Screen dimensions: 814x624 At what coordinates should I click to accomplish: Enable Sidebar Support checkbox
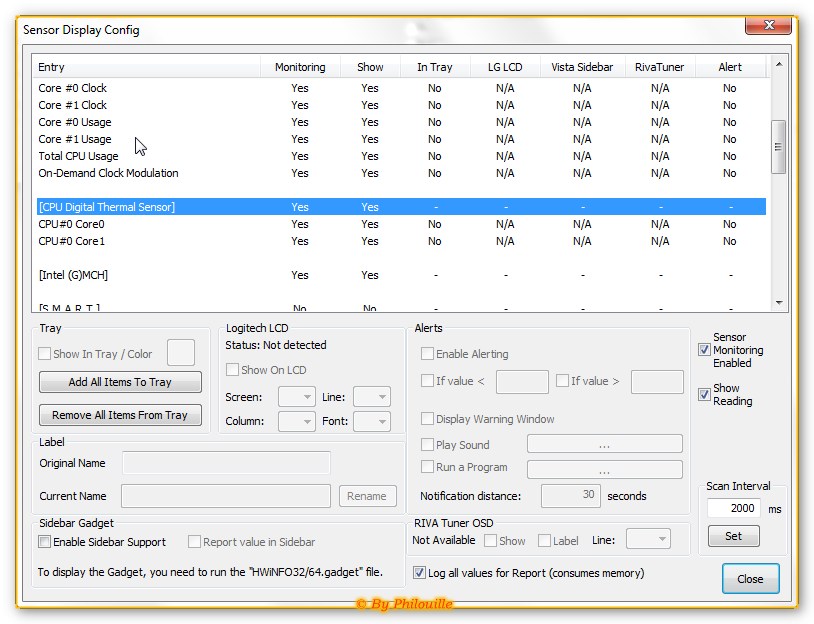45,542
